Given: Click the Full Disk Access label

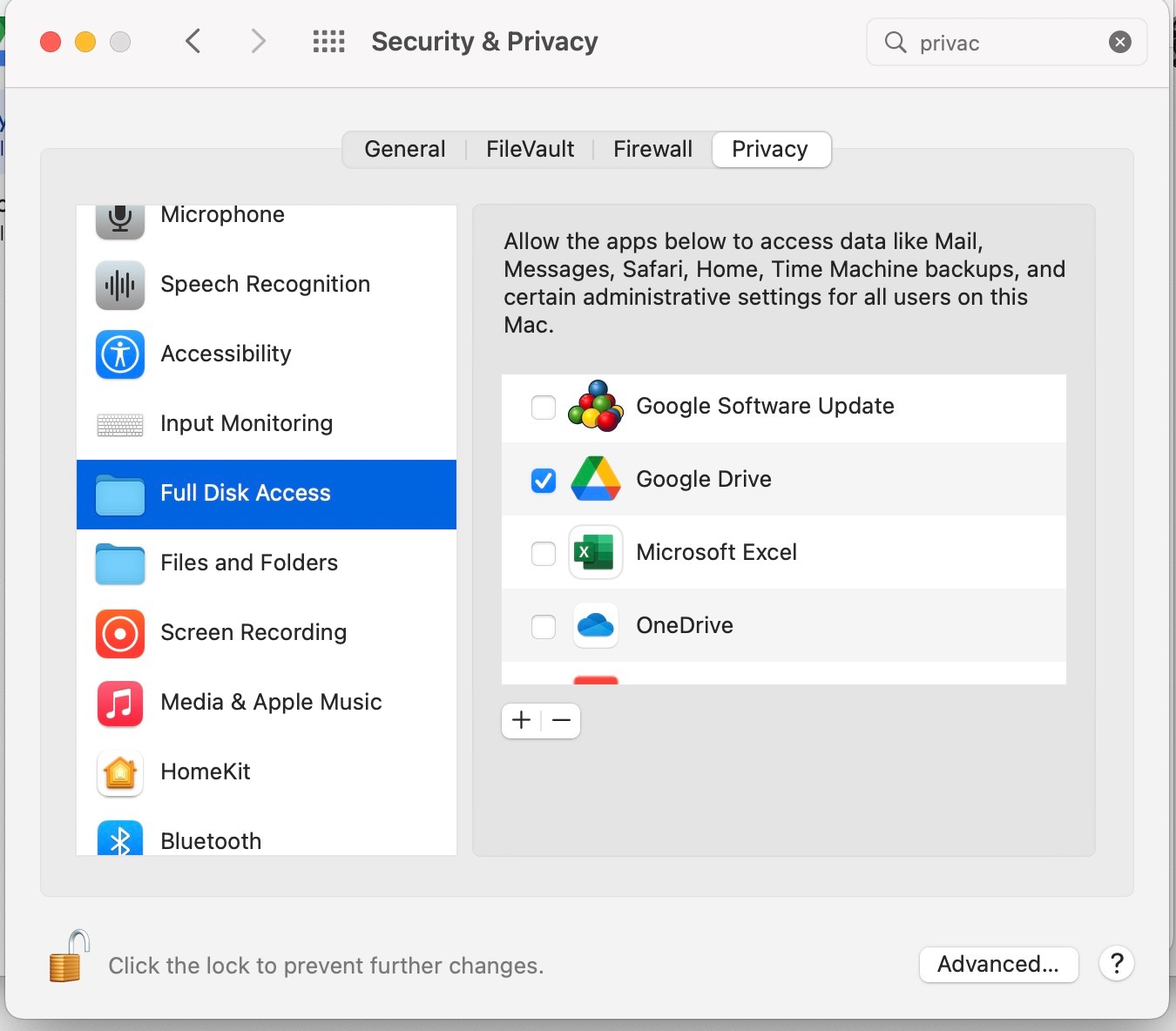Looking at the screenshot, I should tap(246, 494).
